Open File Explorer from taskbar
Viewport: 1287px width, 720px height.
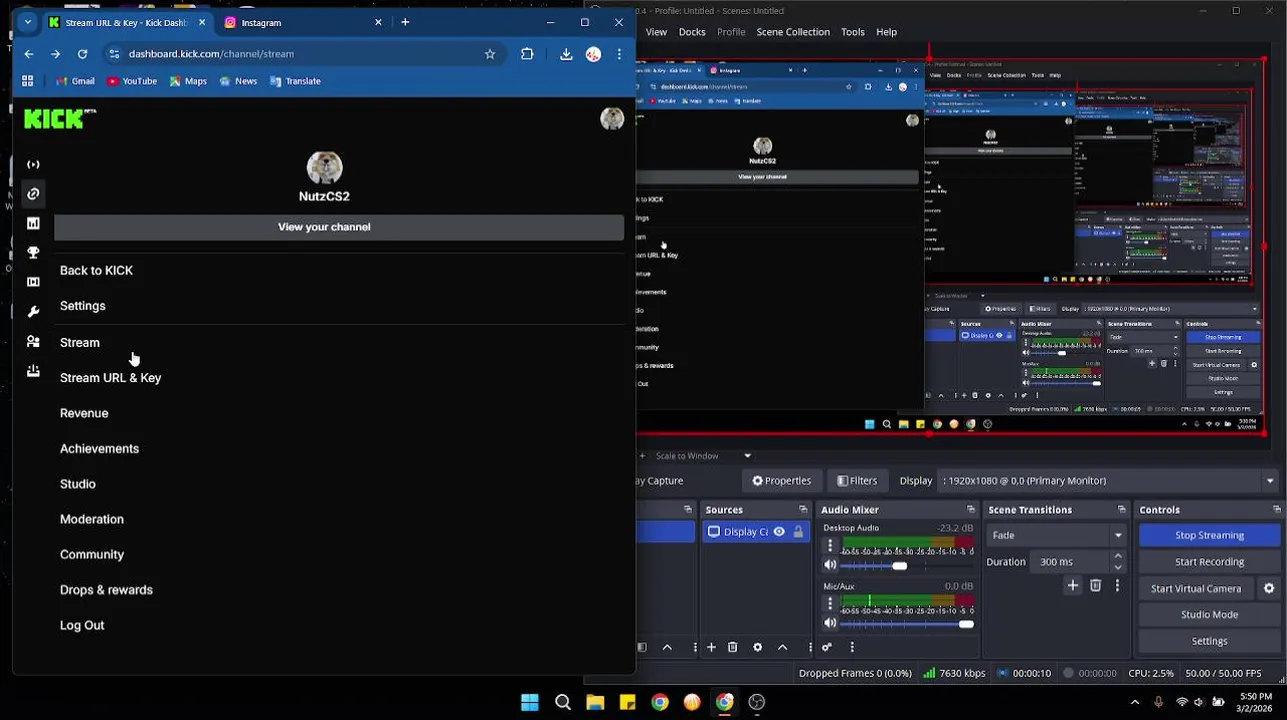coord(595,702)
